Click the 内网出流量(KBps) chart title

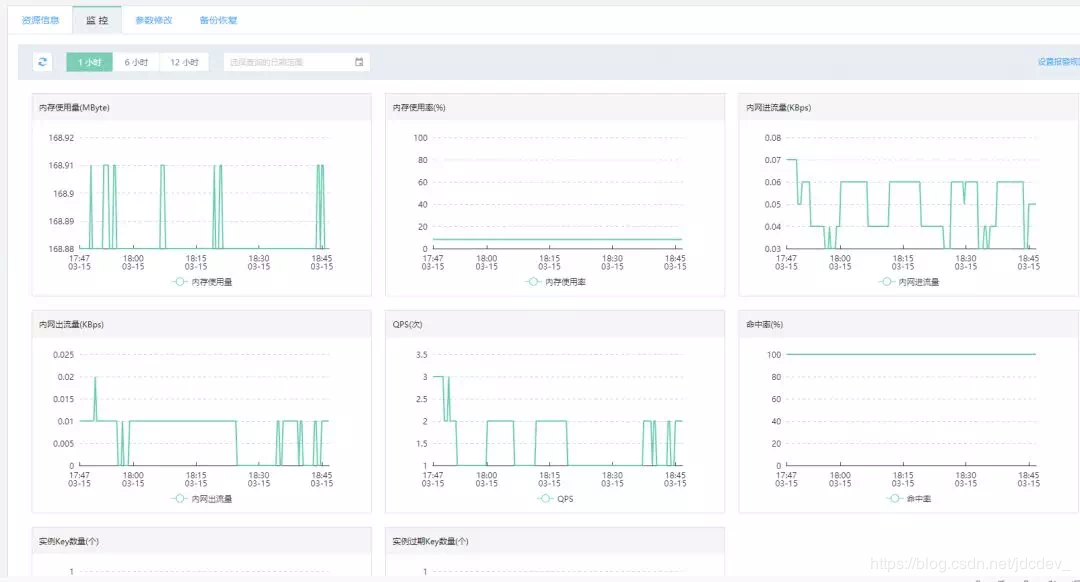(72, 324)
